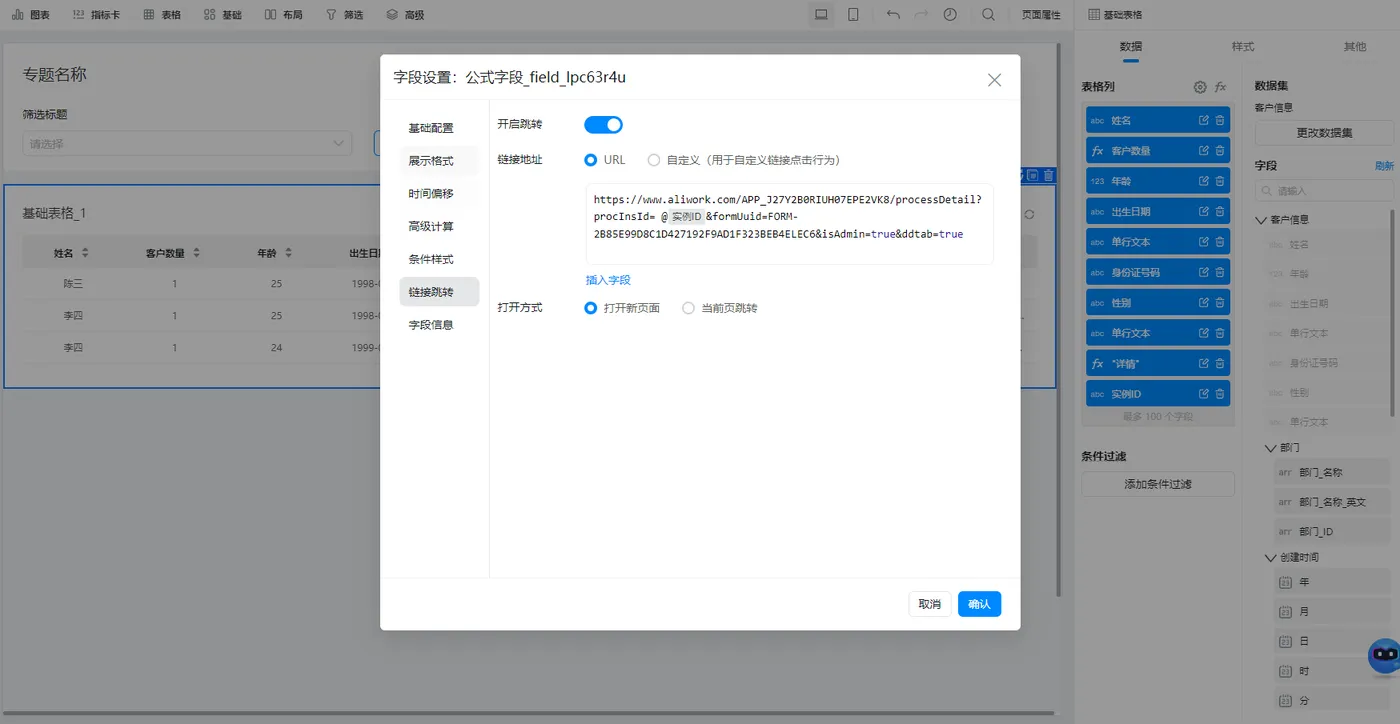Switch to the 高级计算 tab

click(439, 227)
